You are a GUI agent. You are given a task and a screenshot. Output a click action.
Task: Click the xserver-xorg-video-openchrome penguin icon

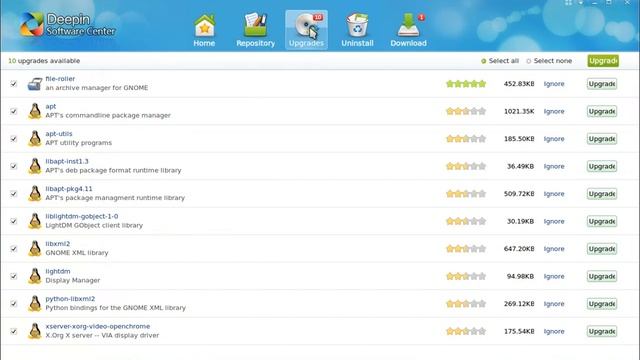[35, 331]
